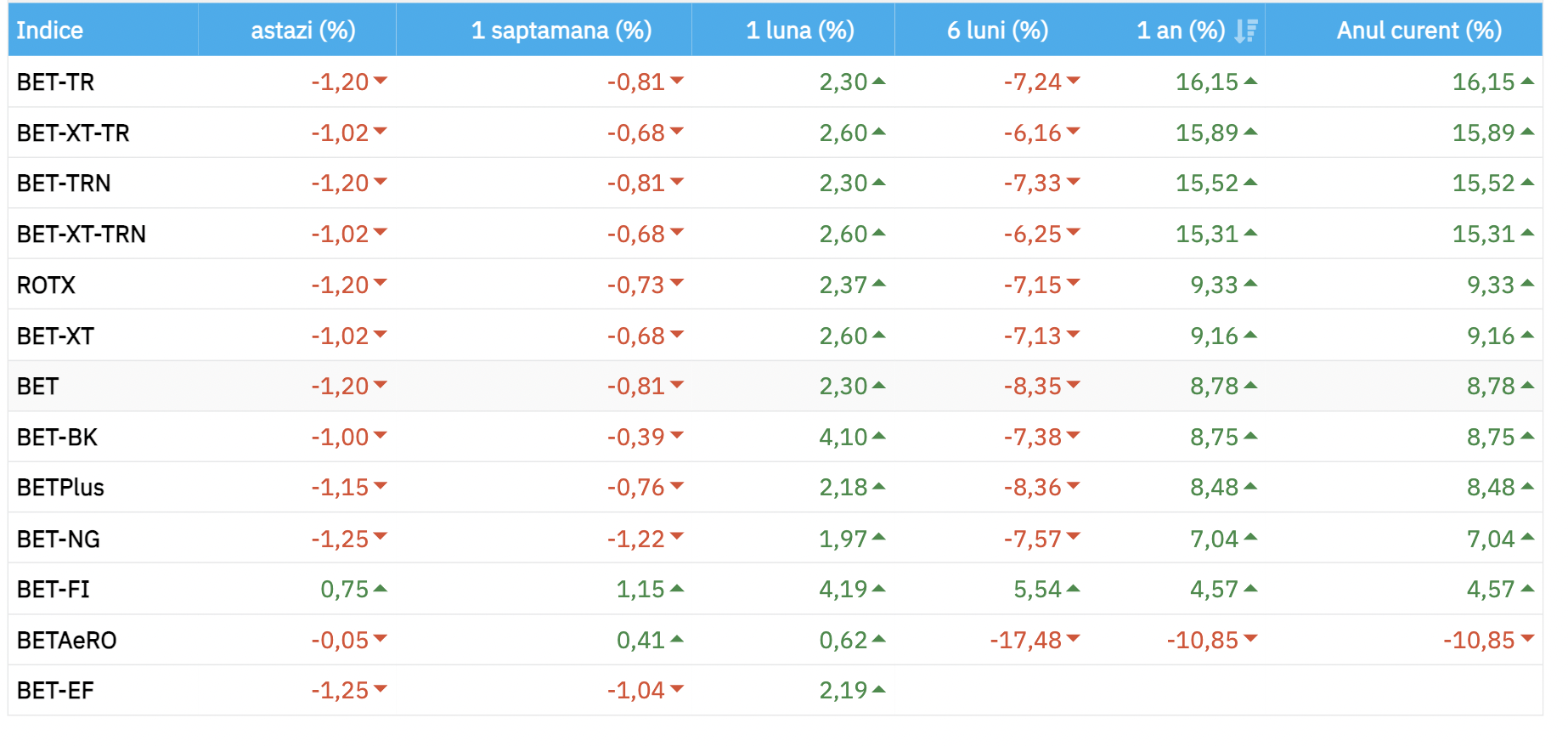Click the green up arrow beside BET-TR 1 an
The image size is (1568, 746).
[1249, 82]
